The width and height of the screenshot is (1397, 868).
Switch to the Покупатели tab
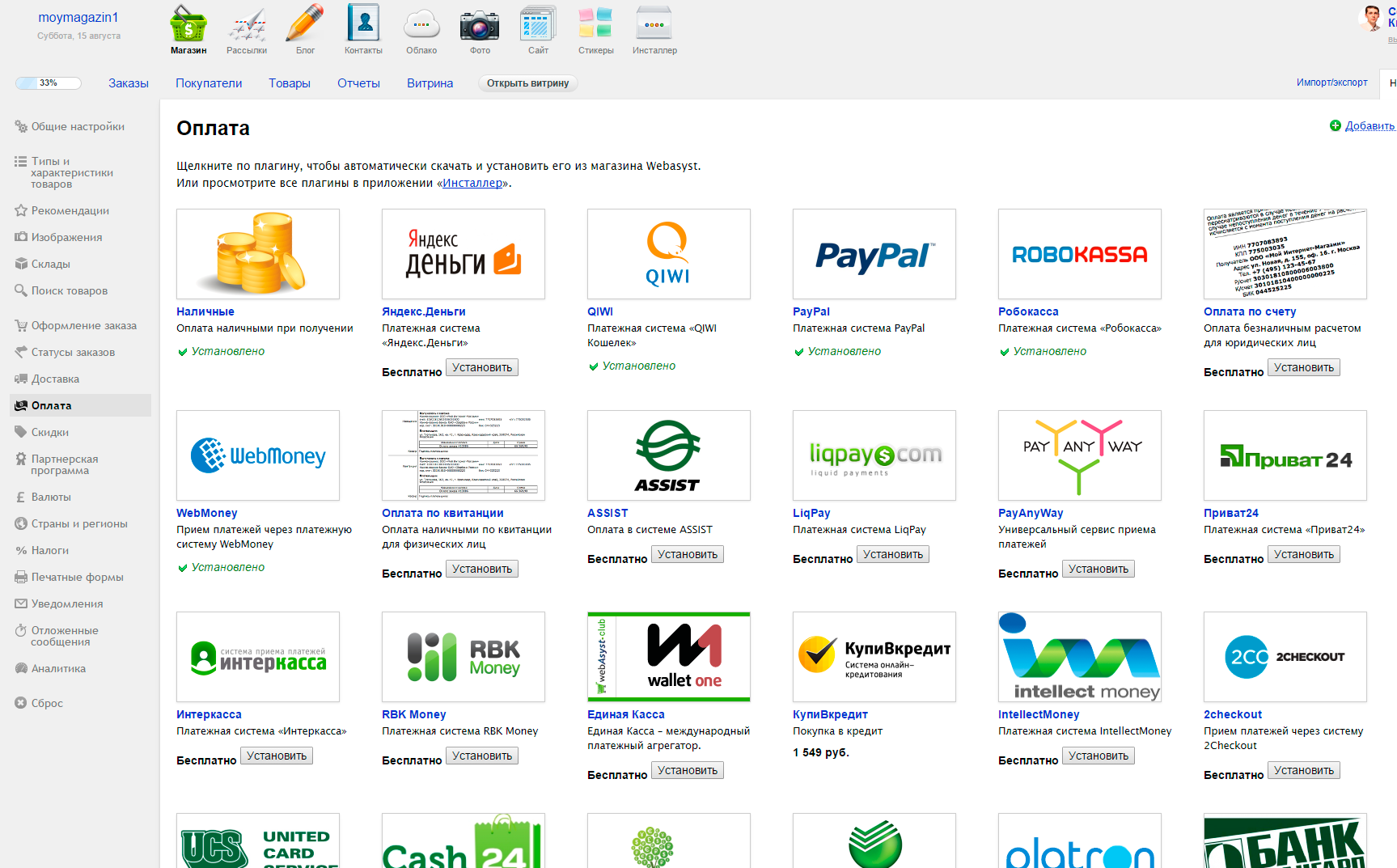(x=209, y=83)
